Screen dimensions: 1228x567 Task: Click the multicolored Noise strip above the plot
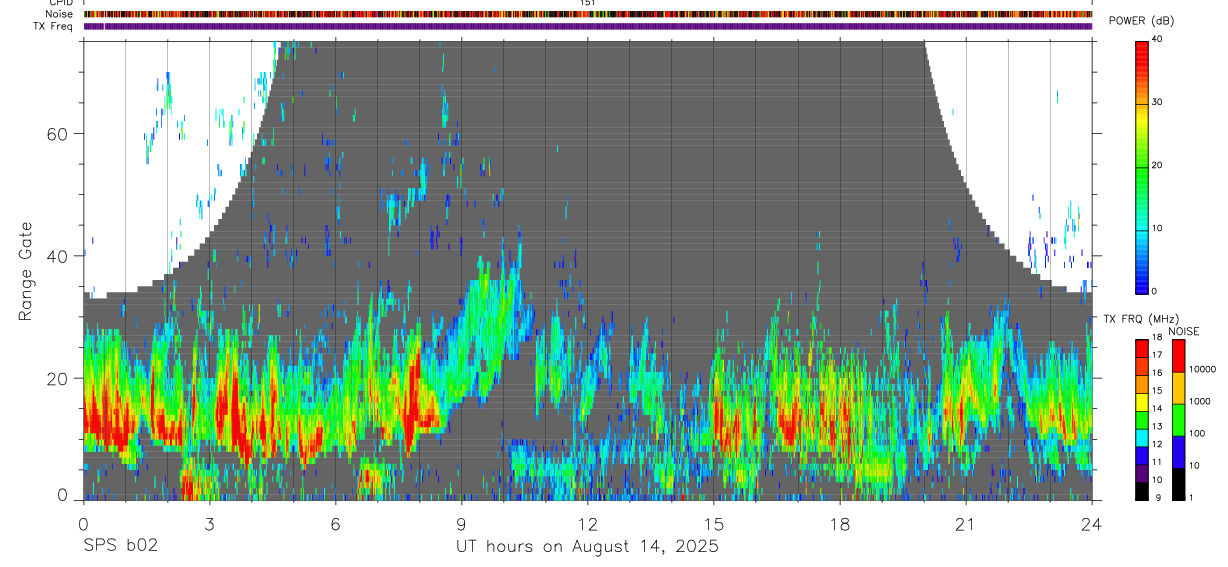tap(588, 14)
